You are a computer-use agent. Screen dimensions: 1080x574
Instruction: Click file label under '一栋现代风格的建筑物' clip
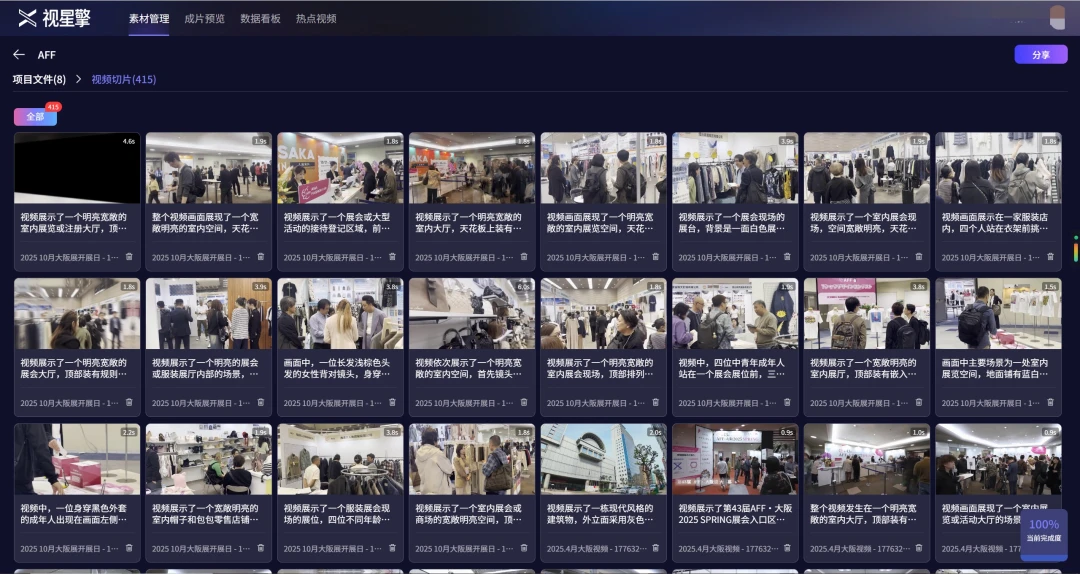(x=596, y=549)
